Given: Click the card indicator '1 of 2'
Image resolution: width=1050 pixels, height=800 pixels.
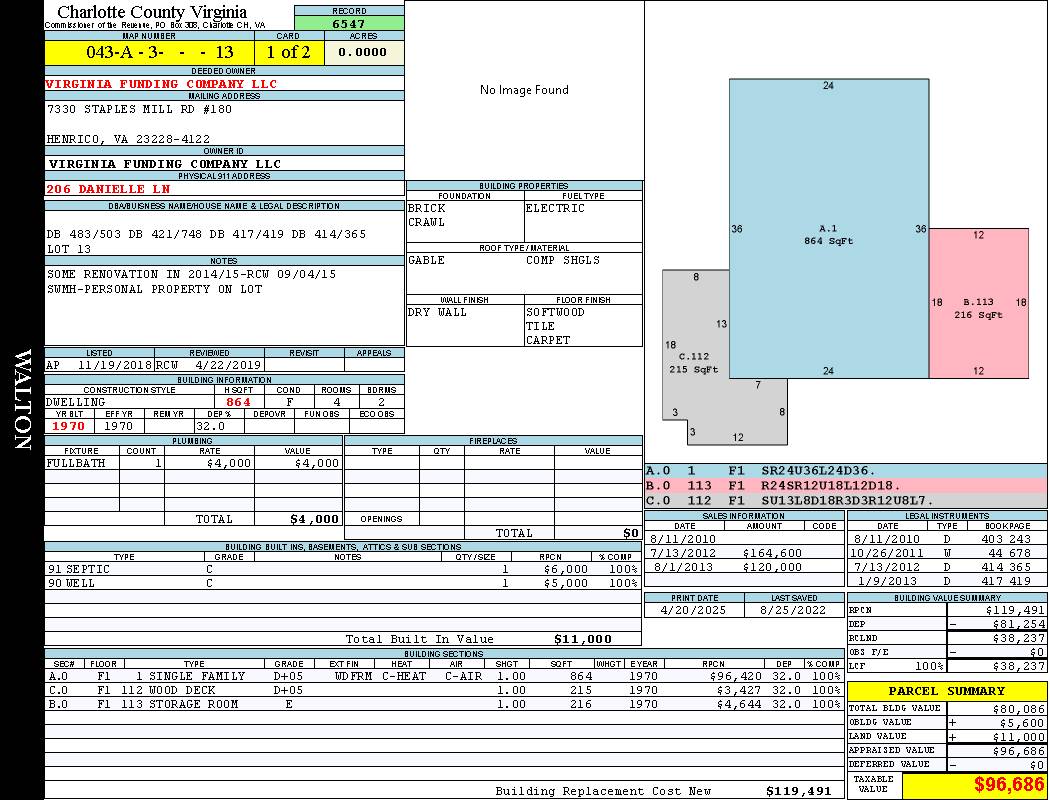Looking at the screenshot, I should [x=288, y=52].
